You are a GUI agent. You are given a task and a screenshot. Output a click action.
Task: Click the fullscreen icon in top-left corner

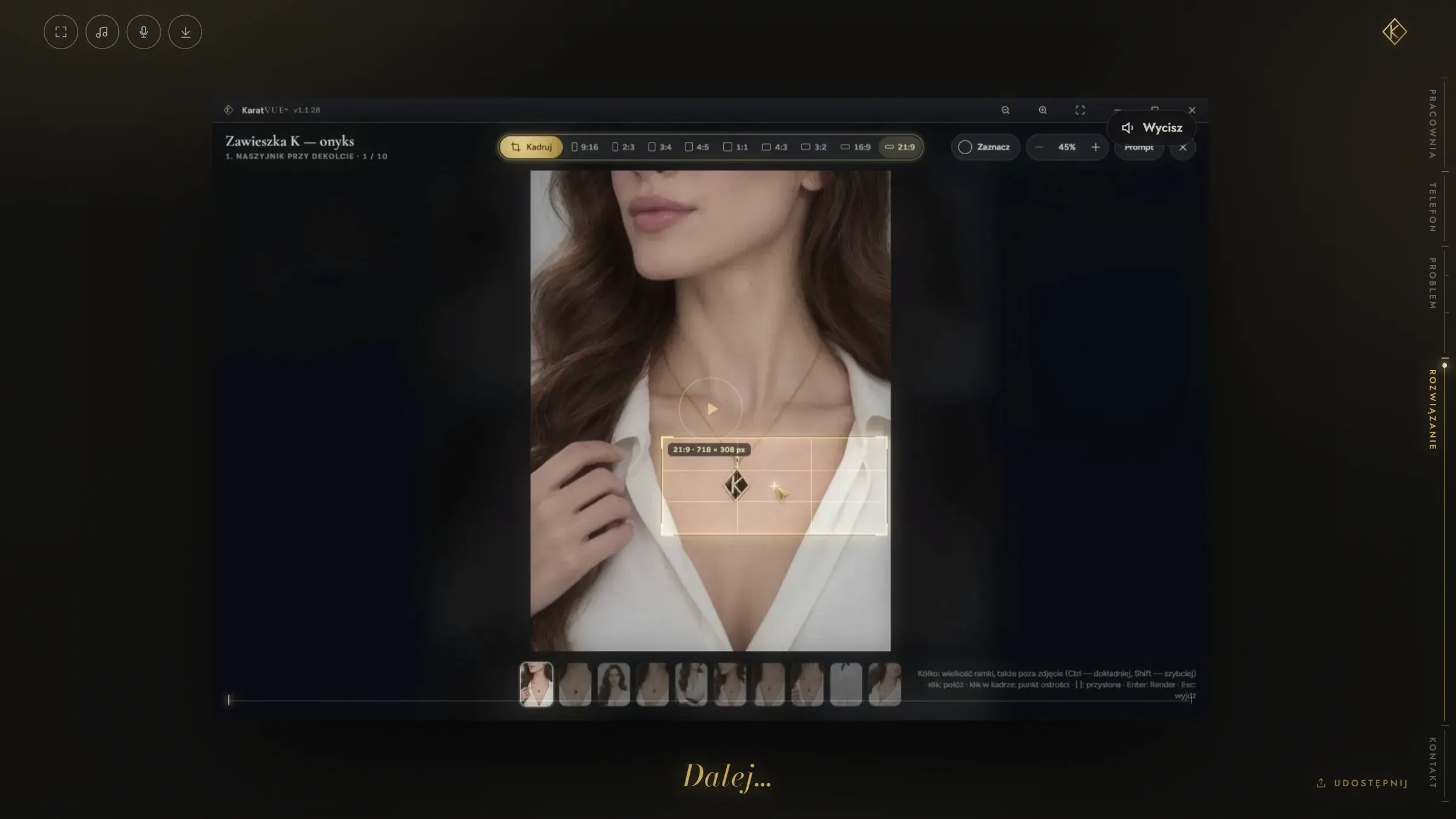click(x=61, y=32)
